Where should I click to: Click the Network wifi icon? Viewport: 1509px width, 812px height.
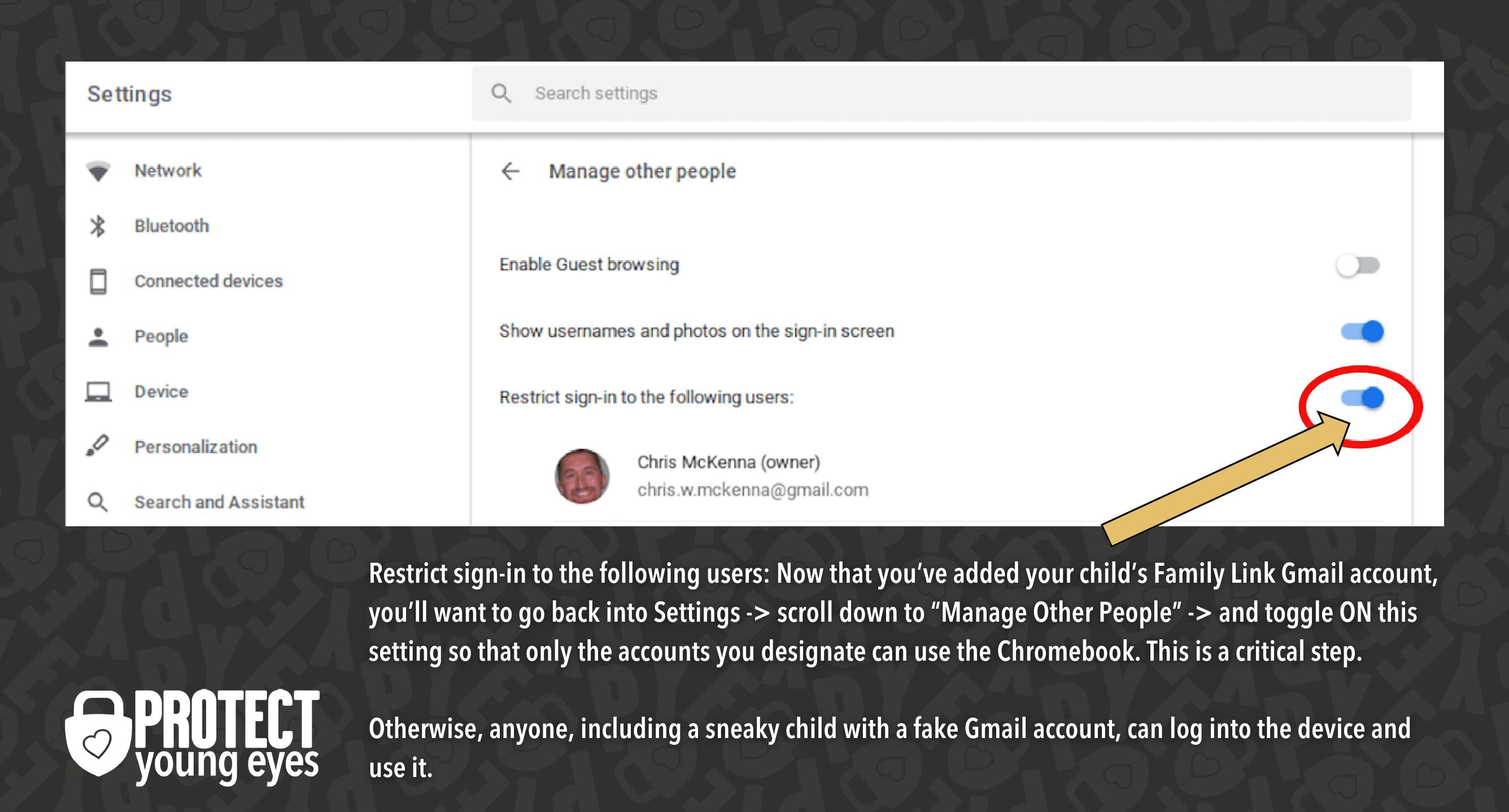[98, 171]
